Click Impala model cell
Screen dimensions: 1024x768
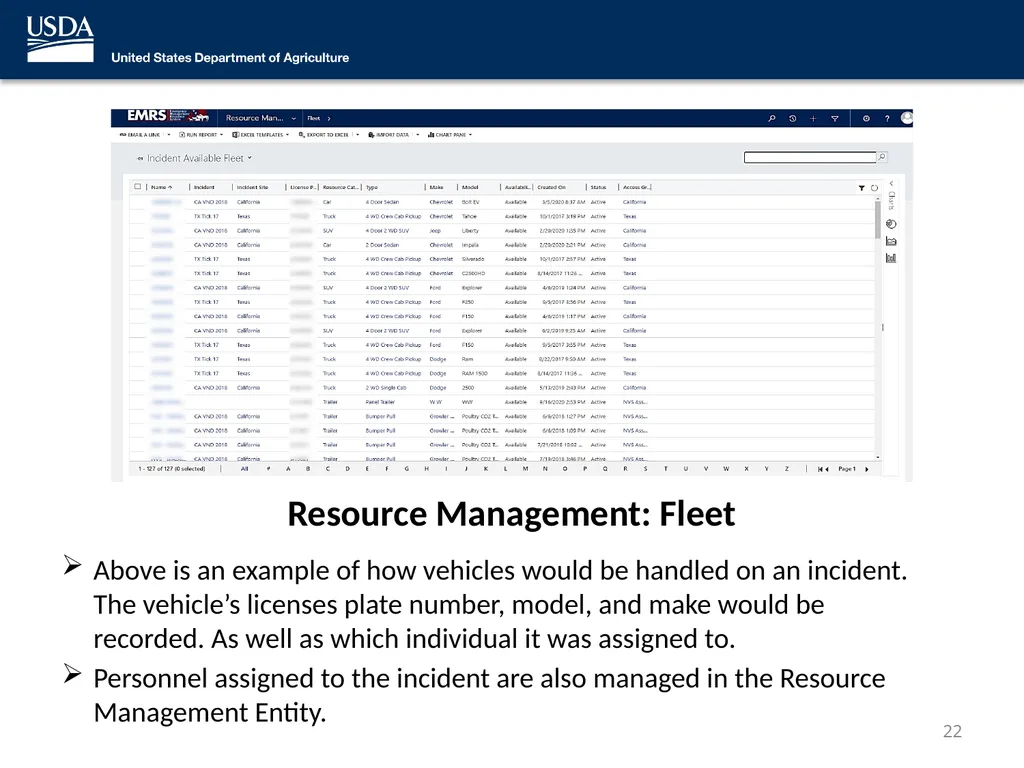[470, 246]
